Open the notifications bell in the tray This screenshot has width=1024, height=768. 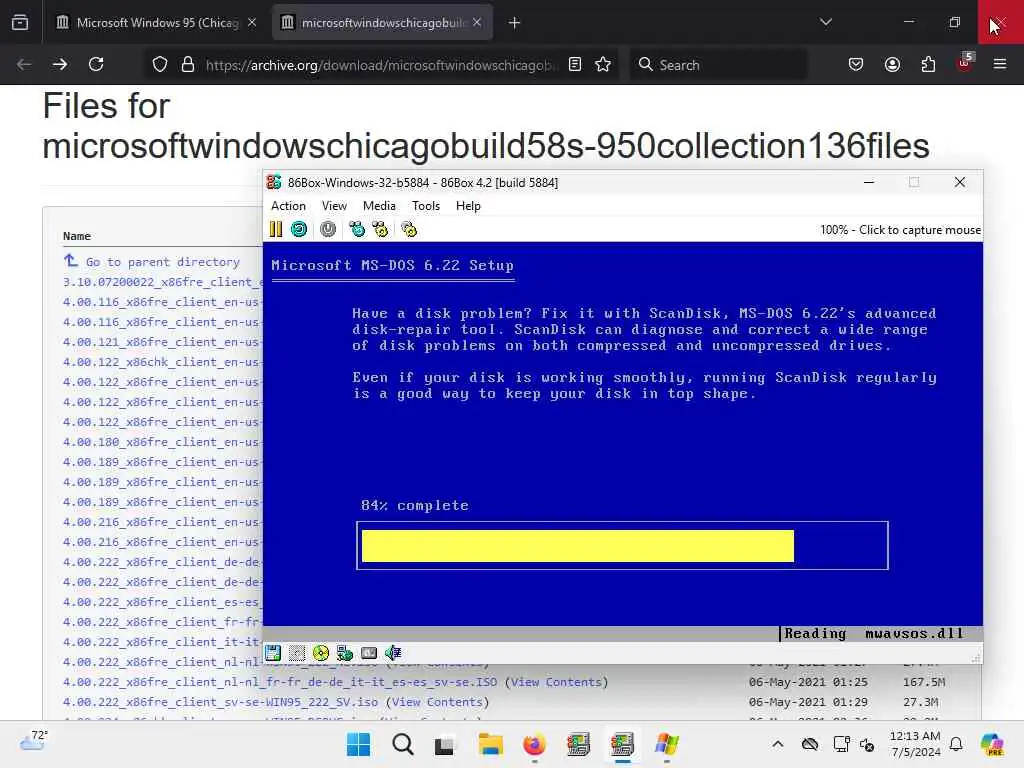(956, 744)
